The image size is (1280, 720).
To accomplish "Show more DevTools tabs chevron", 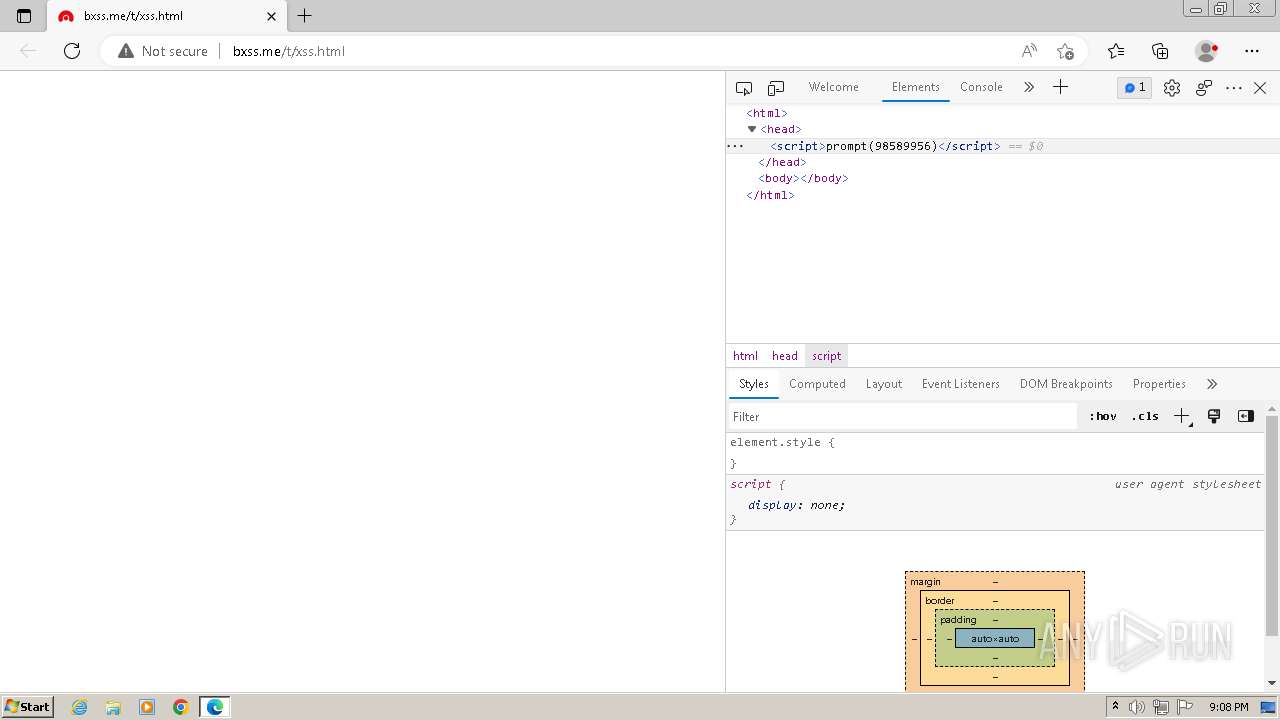I will 1029,87.
